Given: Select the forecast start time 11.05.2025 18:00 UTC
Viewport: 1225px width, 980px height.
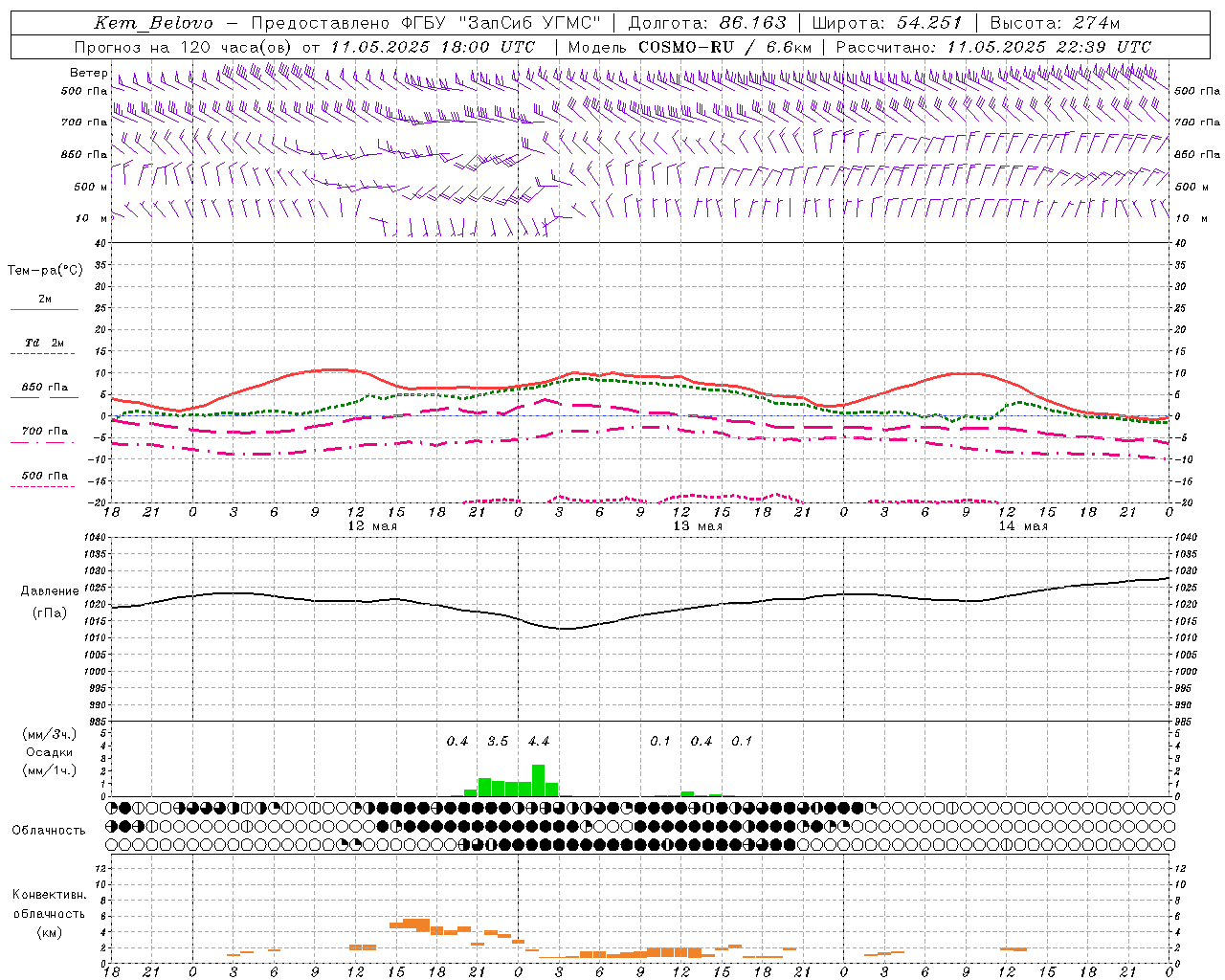Looking at the screenshot, I should click(x=433, y=47).
